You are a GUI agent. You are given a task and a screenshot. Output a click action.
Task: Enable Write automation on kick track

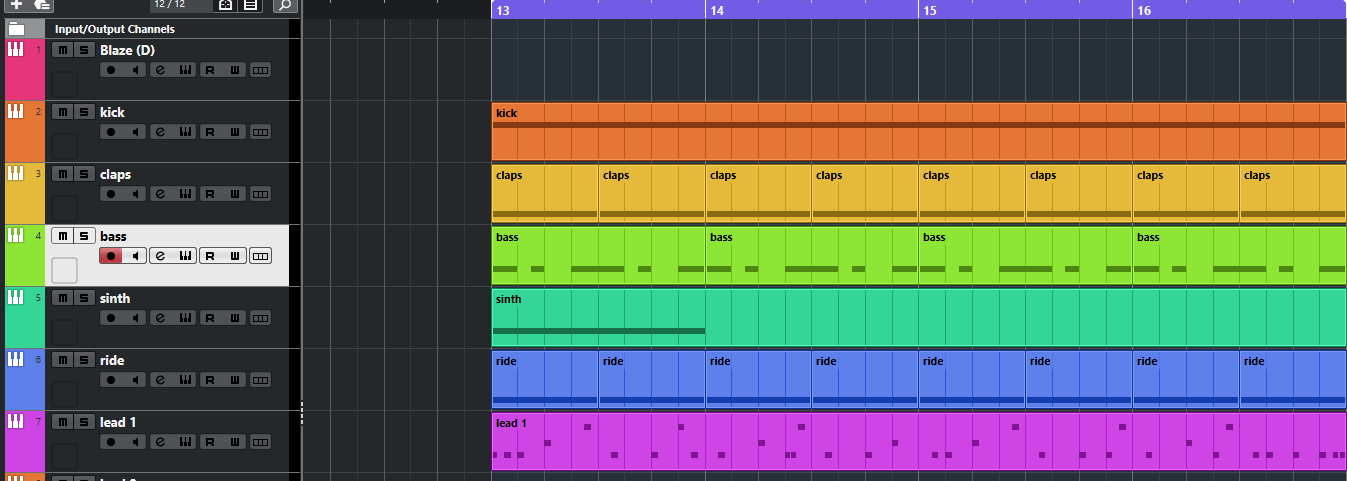[x=235, y=132]
